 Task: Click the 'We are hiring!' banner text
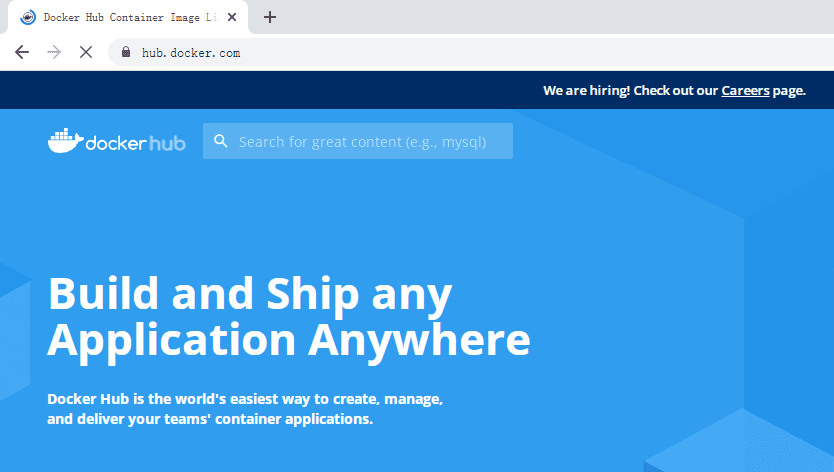click(x=587, y=90)
